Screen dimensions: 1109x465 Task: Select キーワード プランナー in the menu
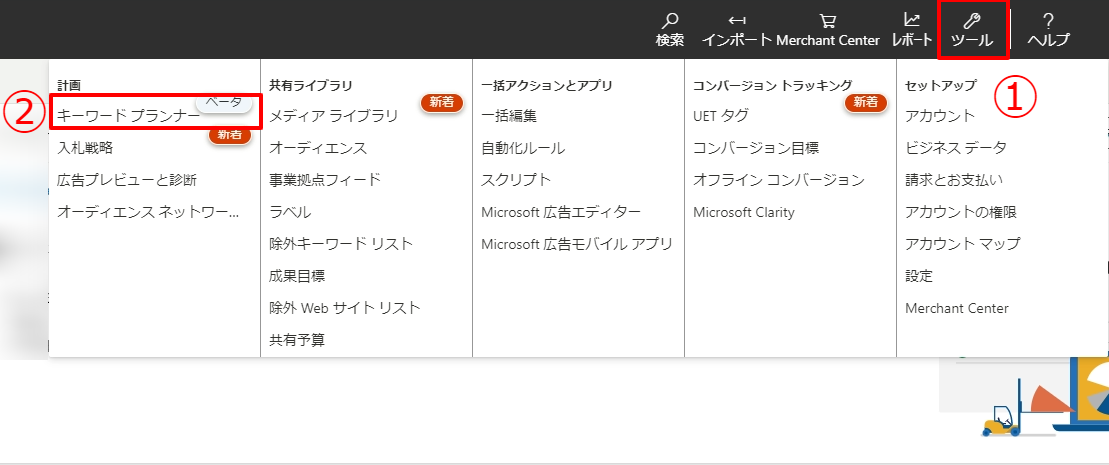[128, 116]
